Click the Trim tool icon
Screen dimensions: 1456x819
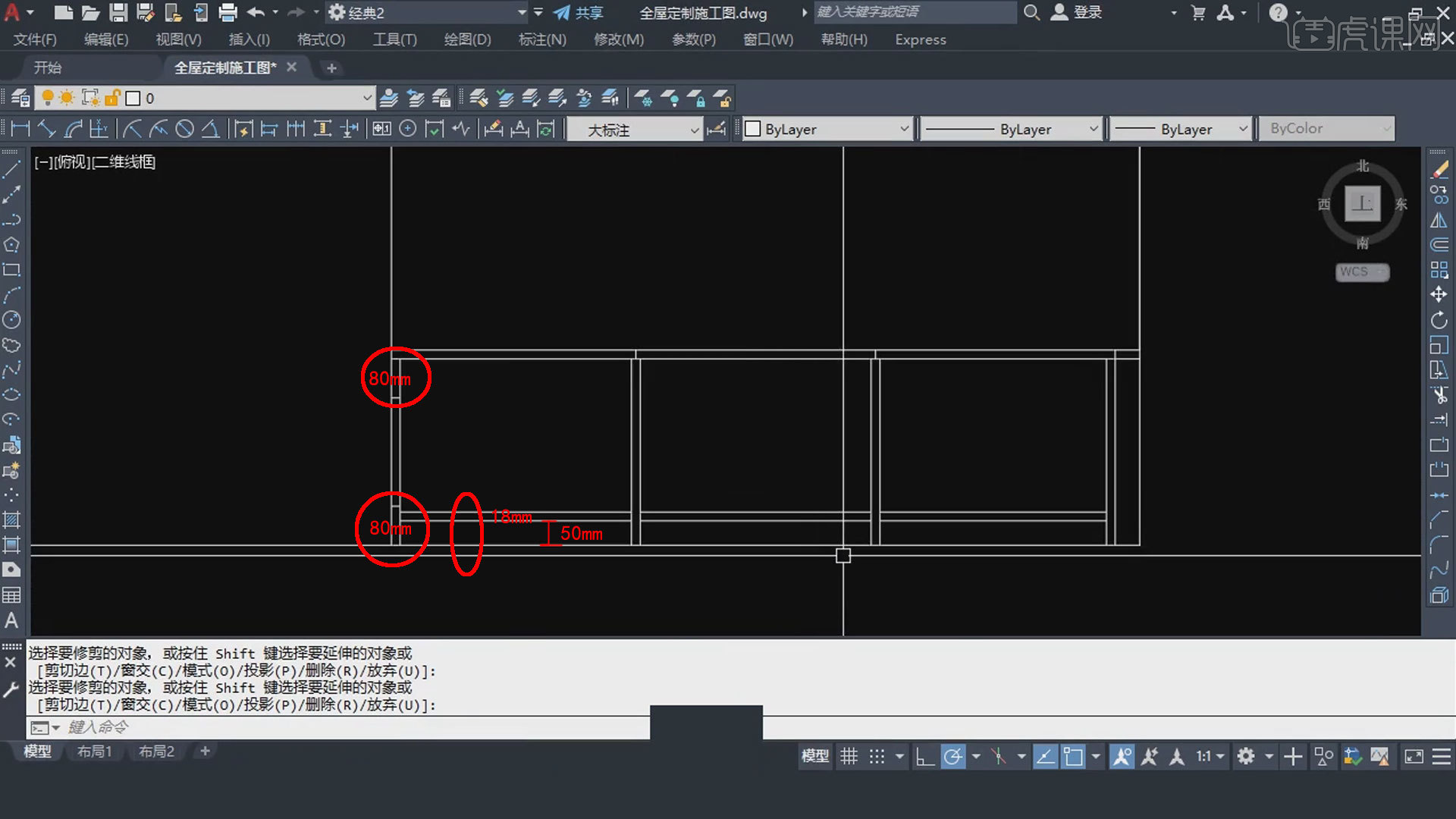point(1439,394)
